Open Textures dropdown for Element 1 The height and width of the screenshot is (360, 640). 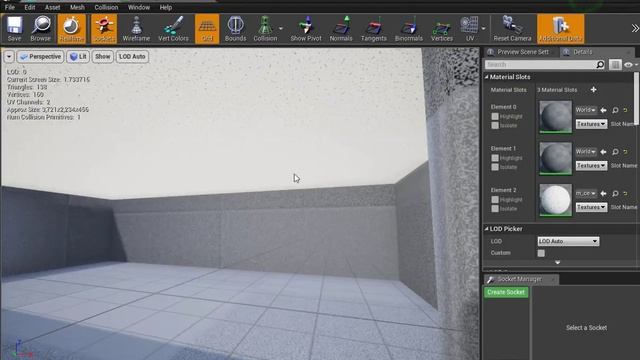tap(591, 165)
